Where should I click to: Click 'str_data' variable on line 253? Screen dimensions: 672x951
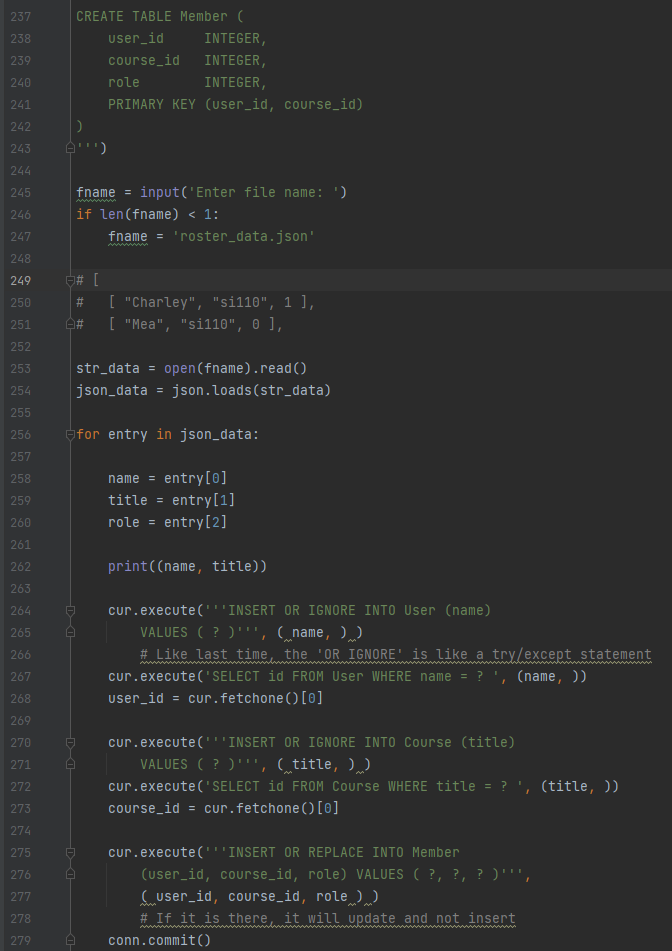pos(108,368)
